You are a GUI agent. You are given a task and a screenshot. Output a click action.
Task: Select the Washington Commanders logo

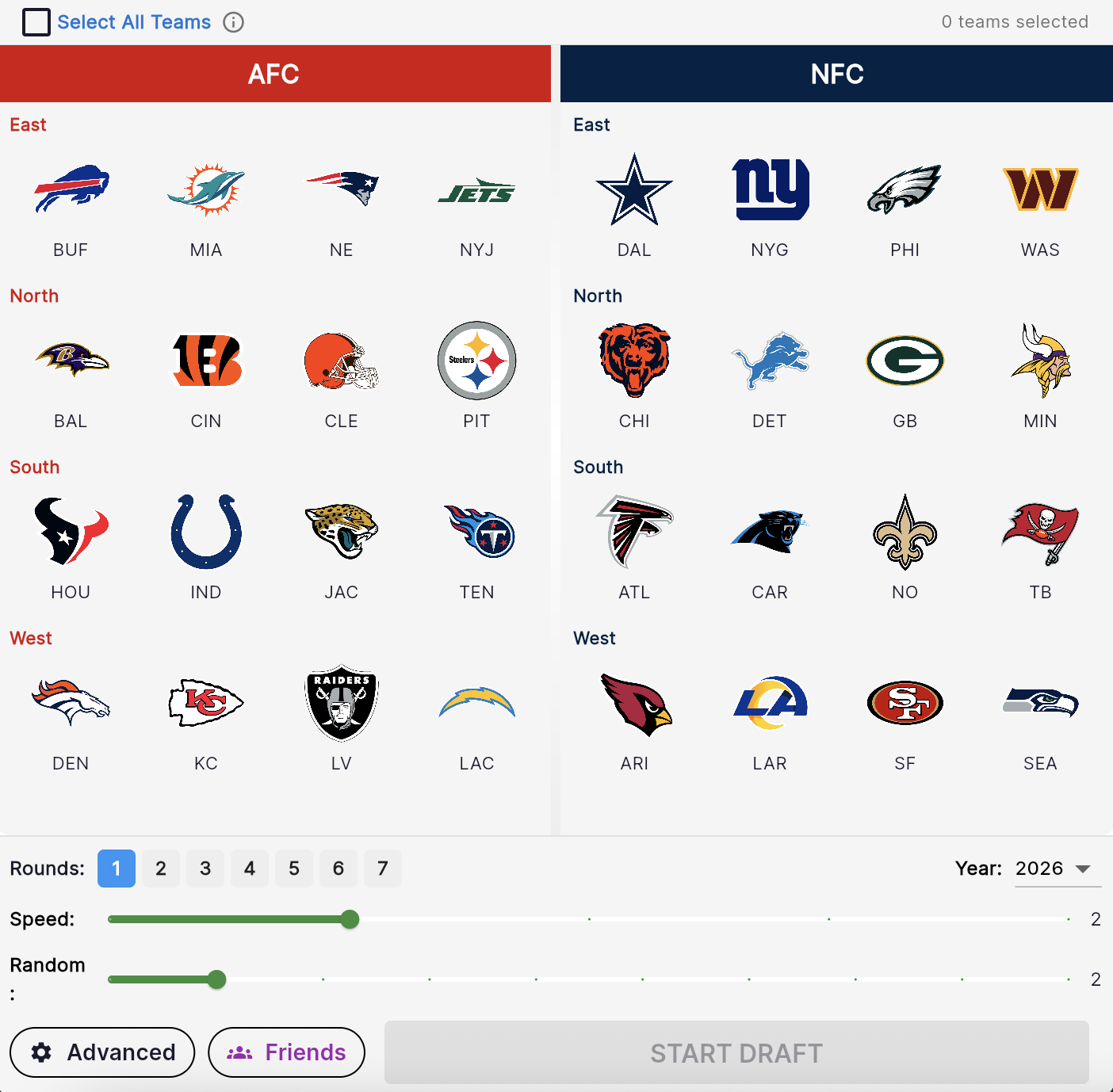[x=1041, y=189]
